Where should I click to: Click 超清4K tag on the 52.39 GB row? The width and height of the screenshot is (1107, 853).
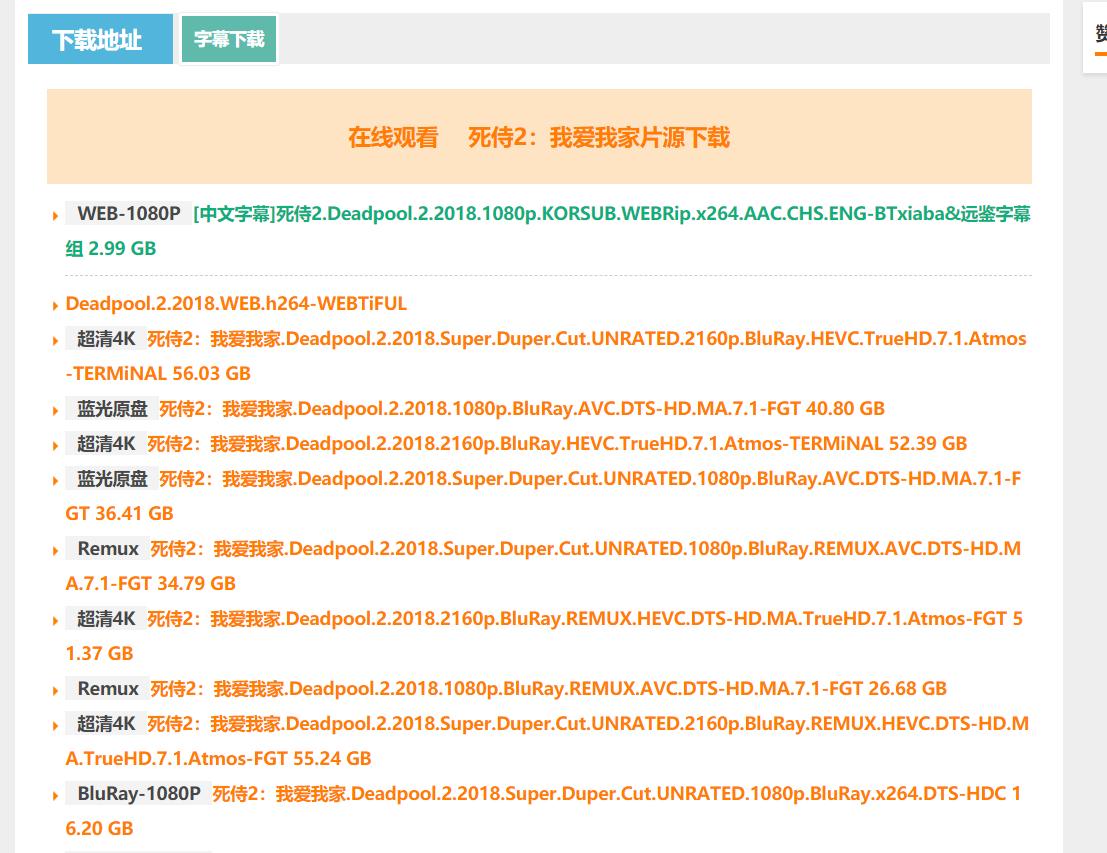click(106, 443)
